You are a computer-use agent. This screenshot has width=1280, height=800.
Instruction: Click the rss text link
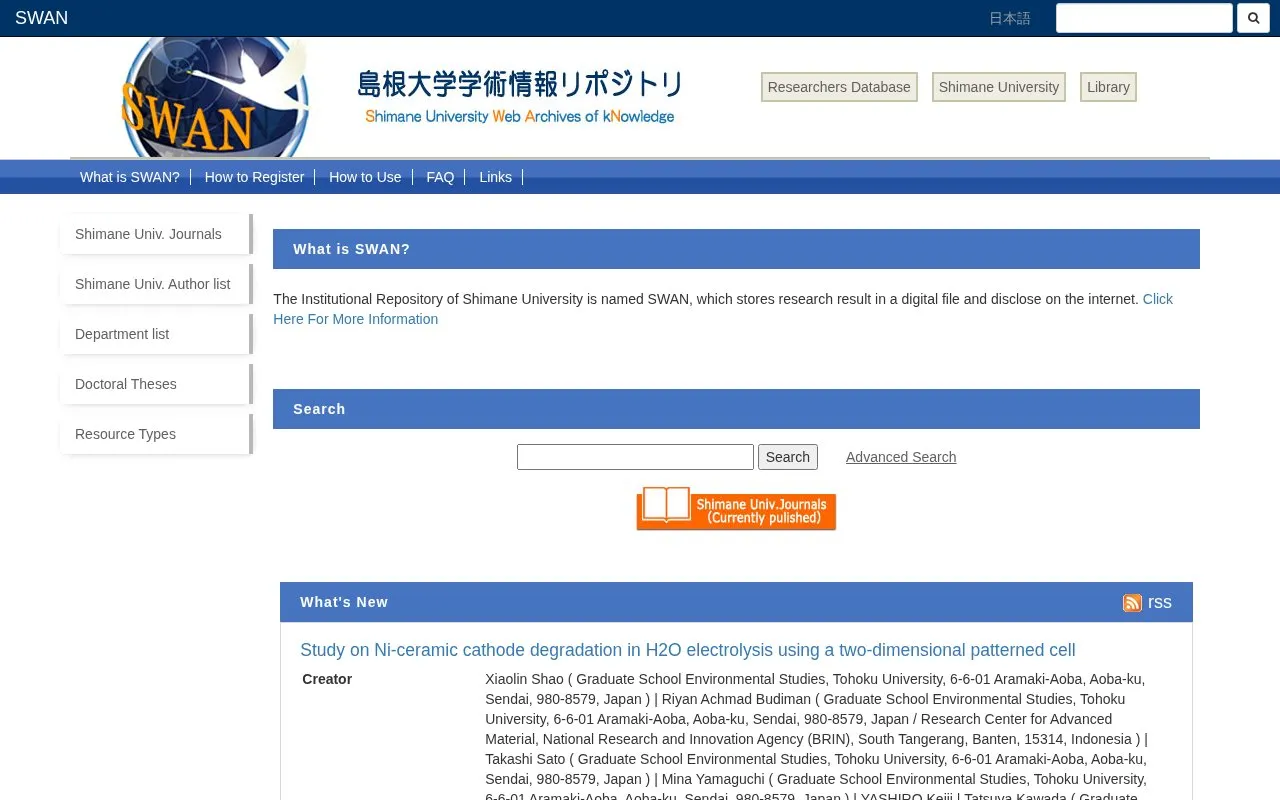(x=1160, y=602)
